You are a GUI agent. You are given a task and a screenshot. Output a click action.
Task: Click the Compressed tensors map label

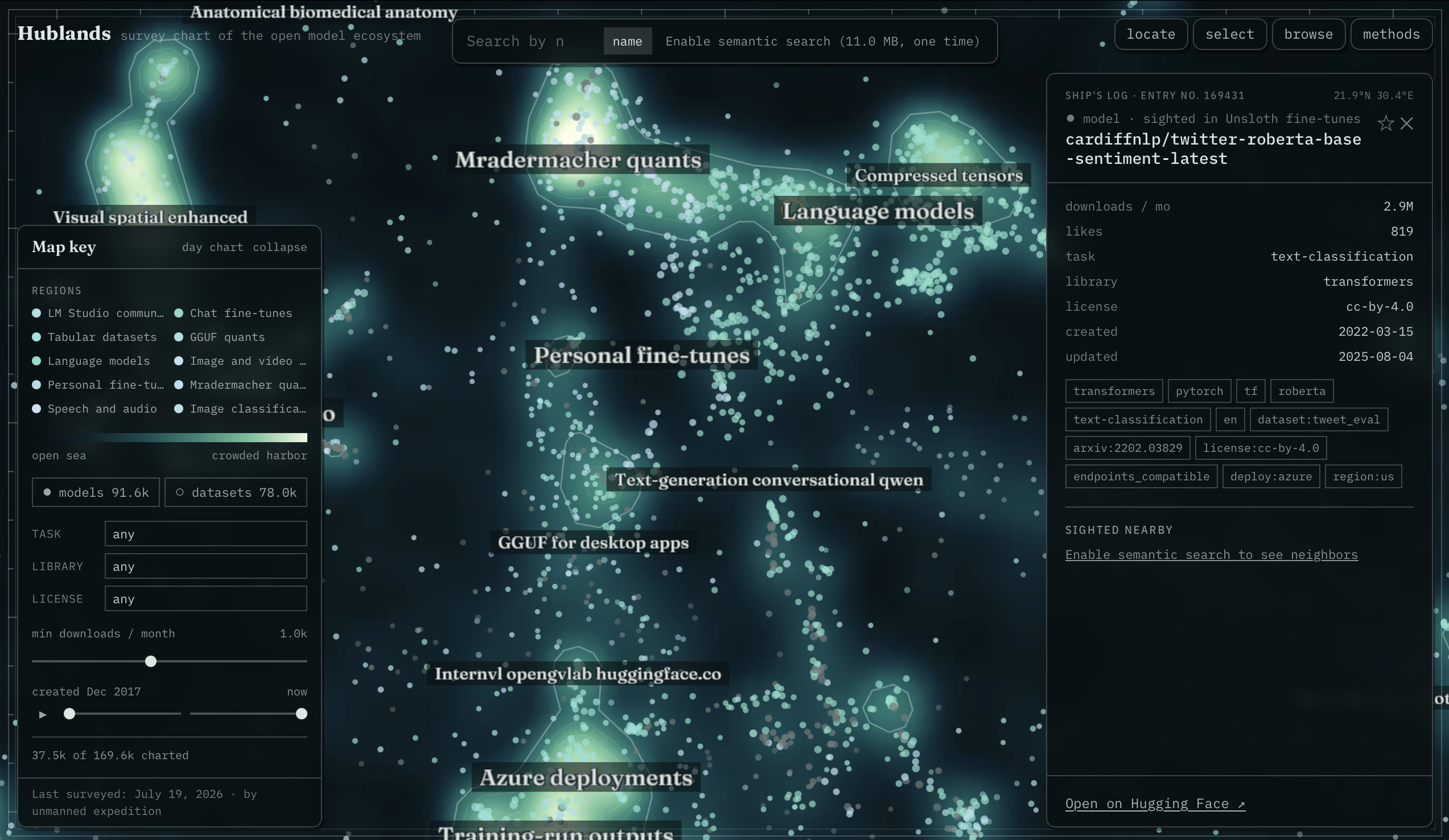pos(938,175)
